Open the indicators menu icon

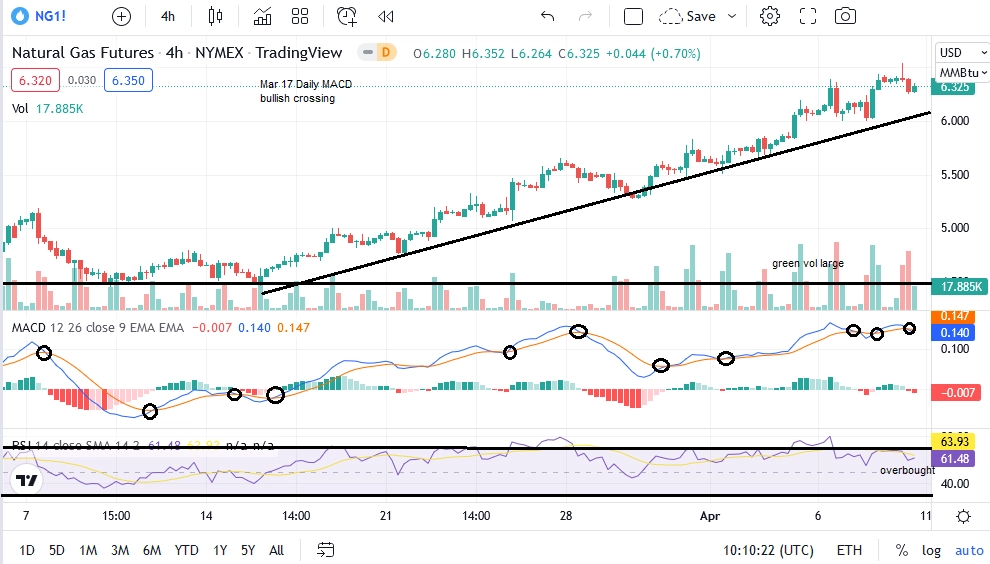pyautogui.click(x=262, y=16)
